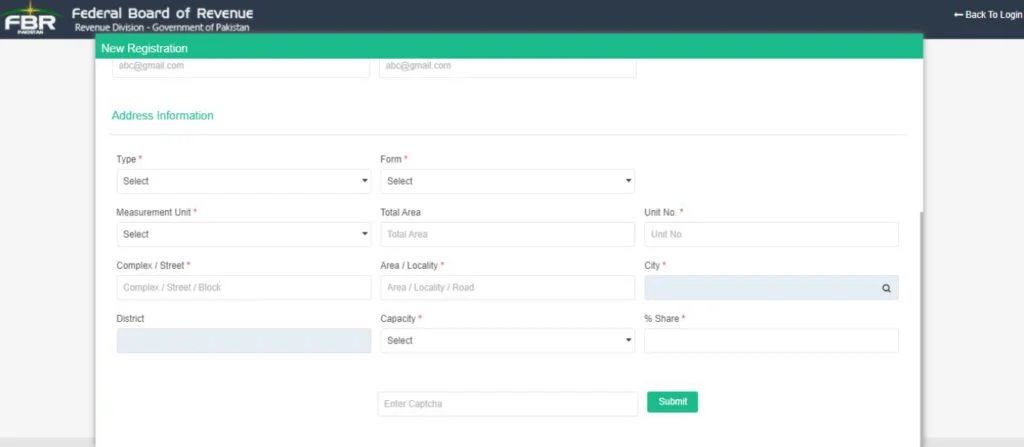
Task: Click the first abc@gmail.com email field
Action: tap(241, 67)
